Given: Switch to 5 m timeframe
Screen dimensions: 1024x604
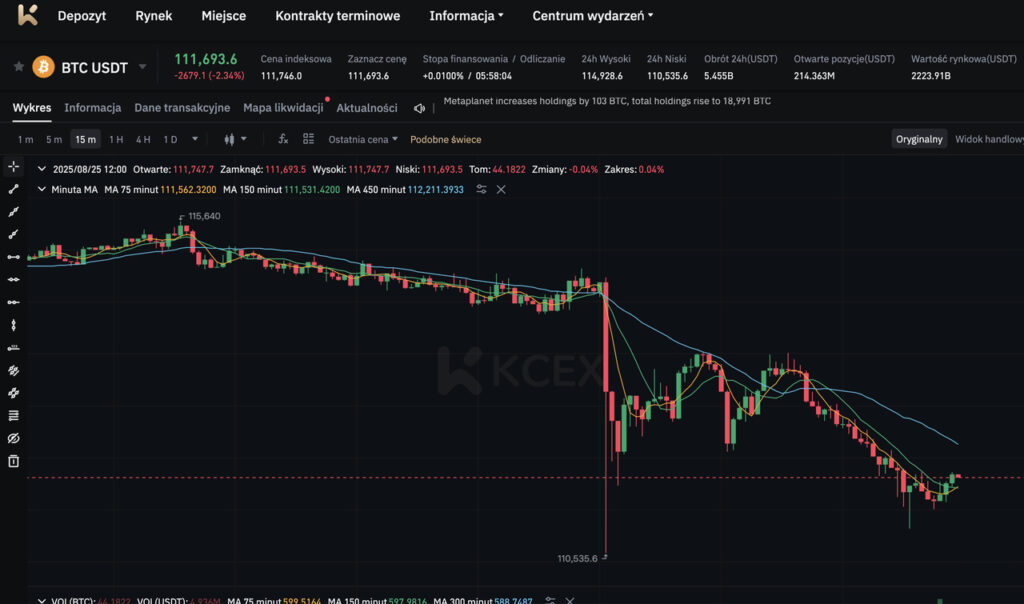Looking at the screenshot, I should tap(54, 139).
